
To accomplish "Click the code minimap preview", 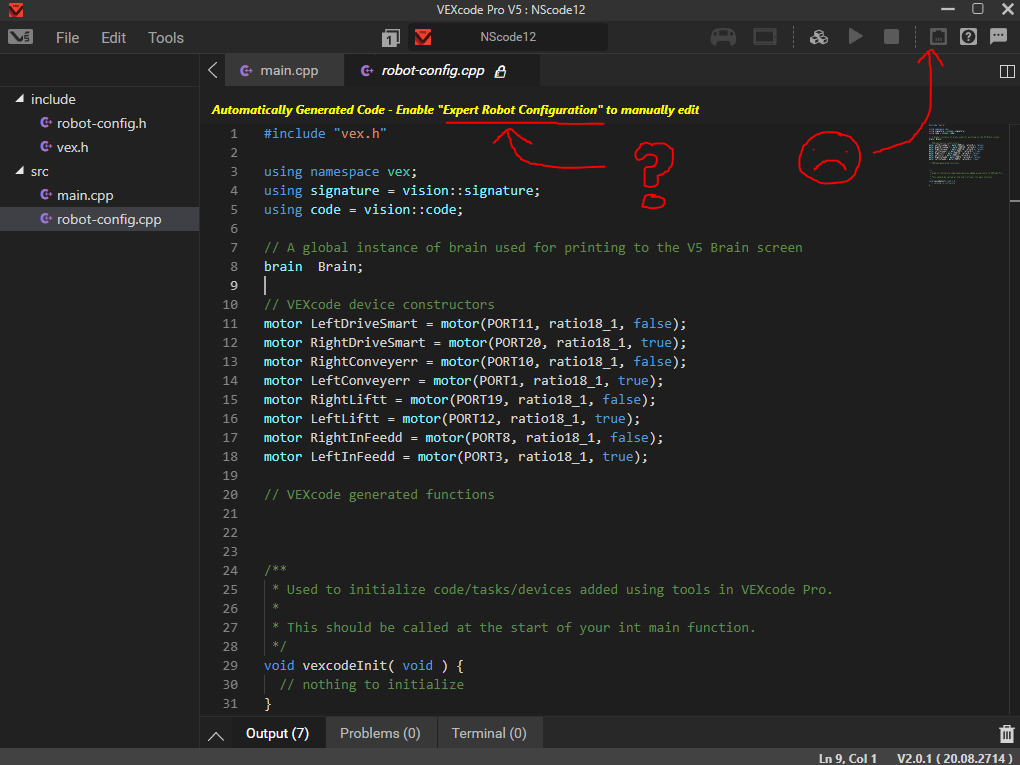I will (x=965, y=155).
